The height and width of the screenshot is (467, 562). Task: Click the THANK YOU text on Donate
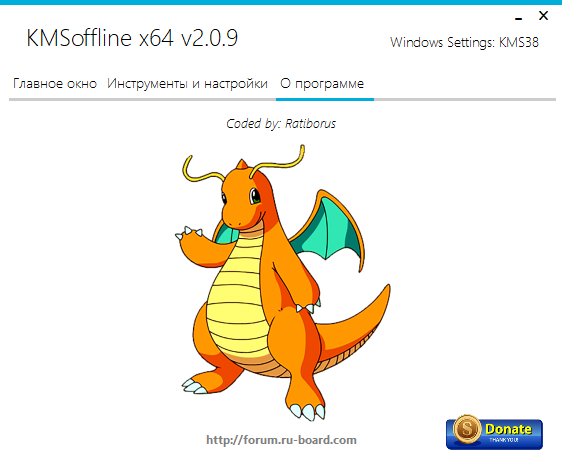click(x=504, y=440)
